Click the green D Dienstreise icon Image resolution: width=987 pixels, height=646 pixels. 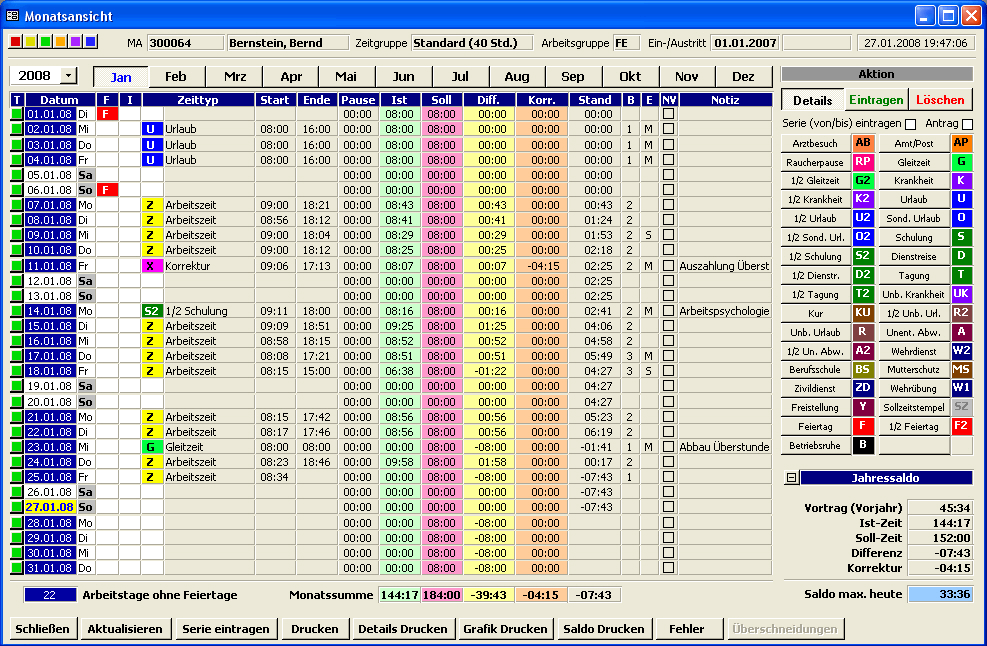(961, 256)
